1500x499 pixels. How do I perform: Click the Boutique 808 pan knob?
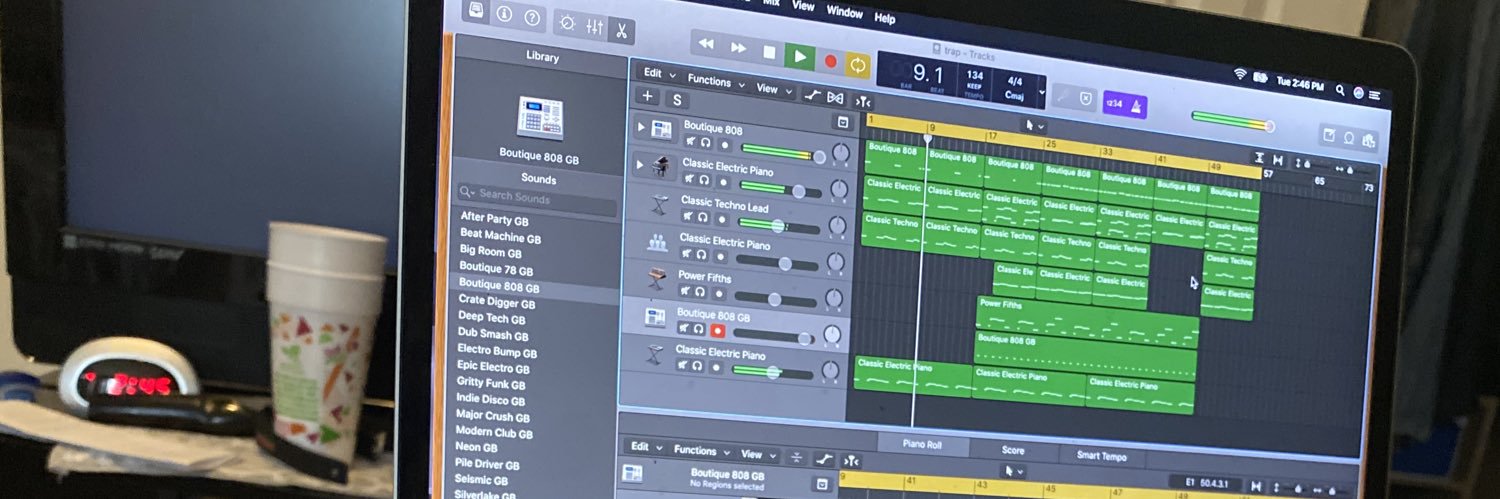point(840,153)
